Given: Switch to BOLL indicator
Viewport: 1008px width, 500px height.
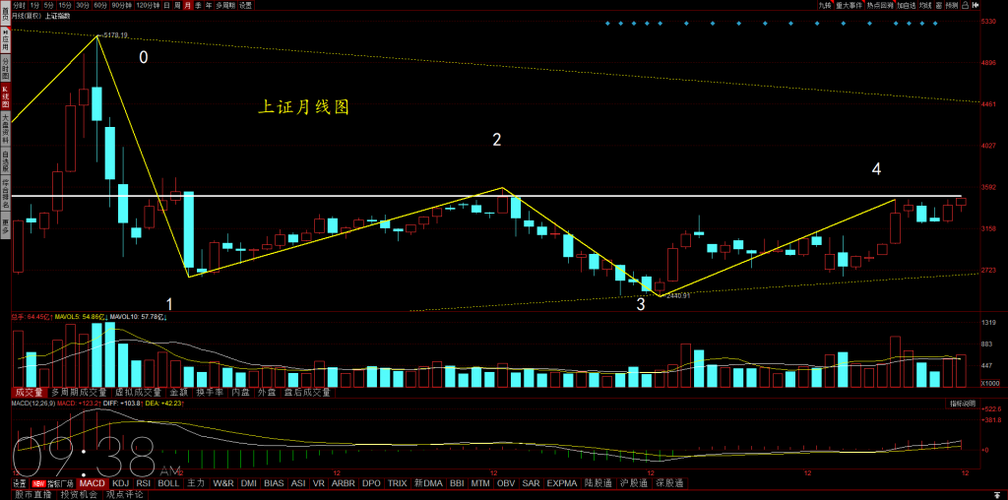Looking at the screenshot, I should pos(168,483).
